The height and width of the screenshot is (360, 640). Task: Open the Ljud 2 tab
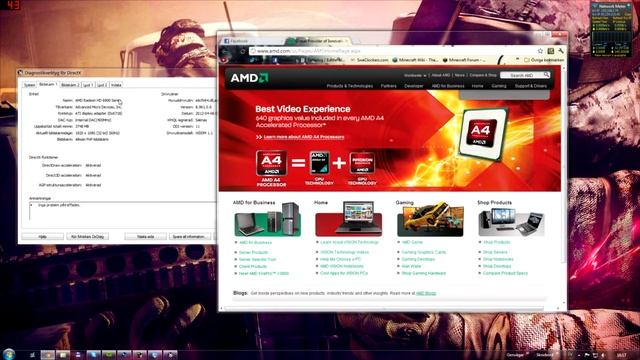(x=102, y=85)
